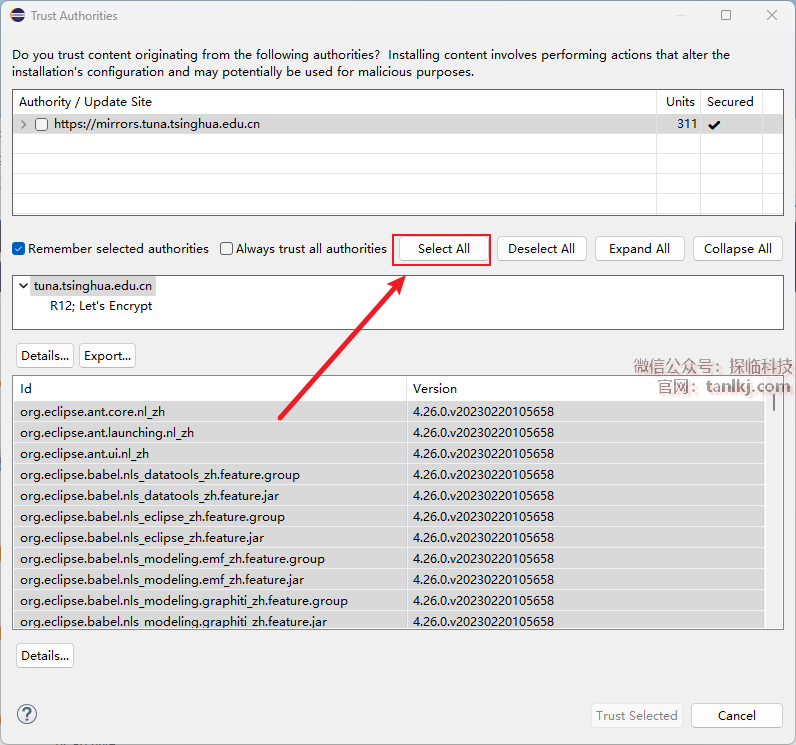Check the mirrors.tuna.tsinghua.edu.cn authority checkbox
This screenshot has width=796, height=745.
41,125
